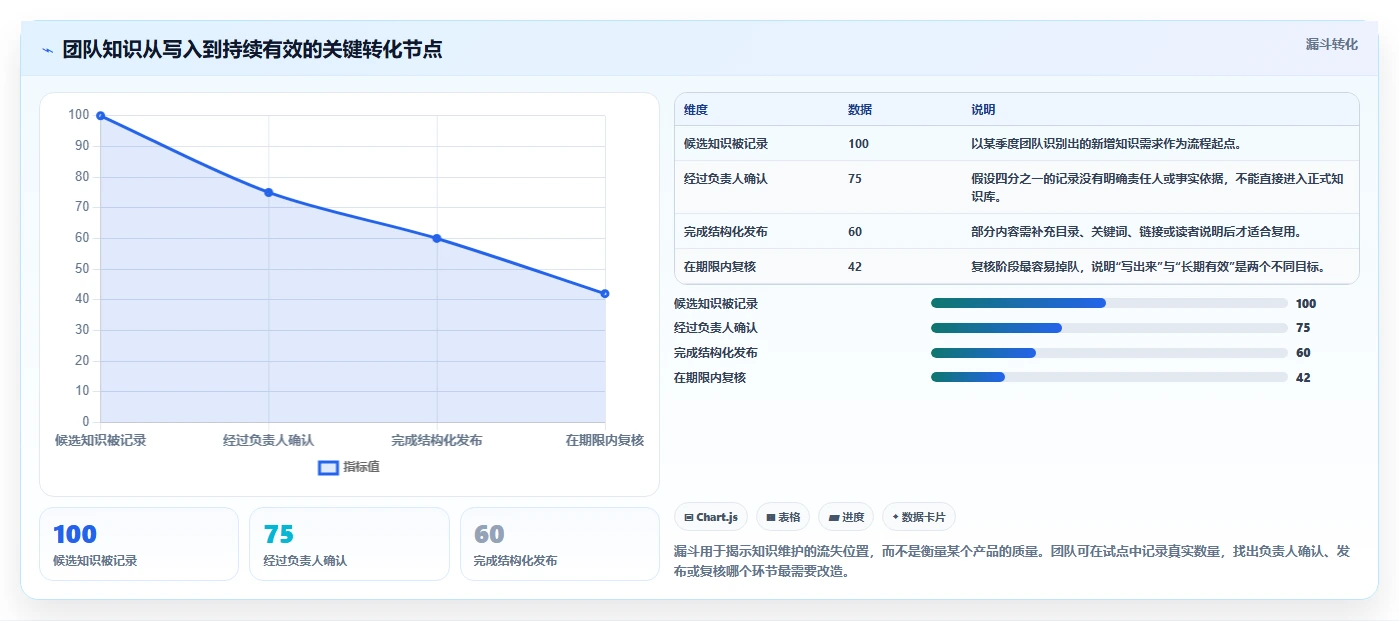This screenshot has width=1399, height=621.
Task: Toggle the 指标值 legend label
Action: click(361, 467)
